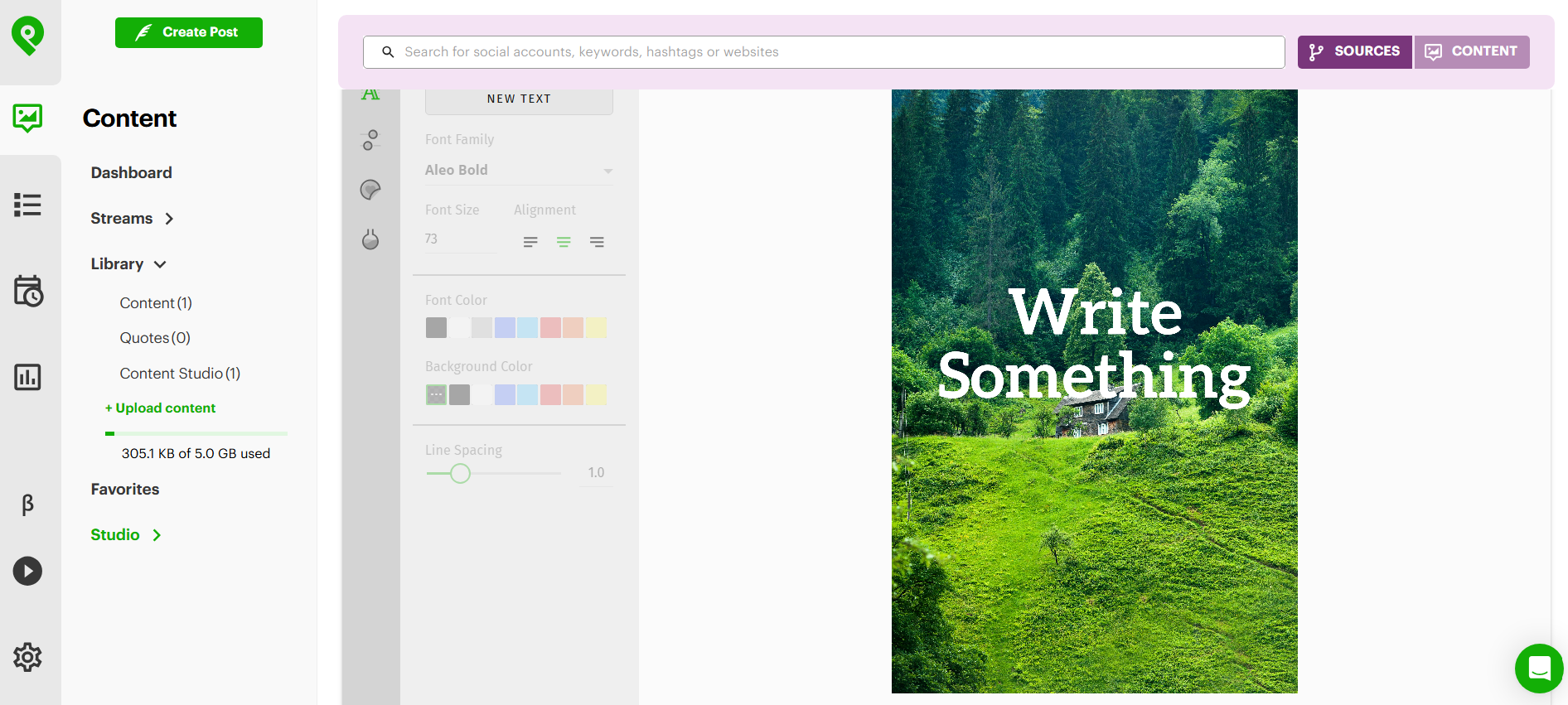Click the + Upload content link
The image size is (1568, 705).
point(160,408)
